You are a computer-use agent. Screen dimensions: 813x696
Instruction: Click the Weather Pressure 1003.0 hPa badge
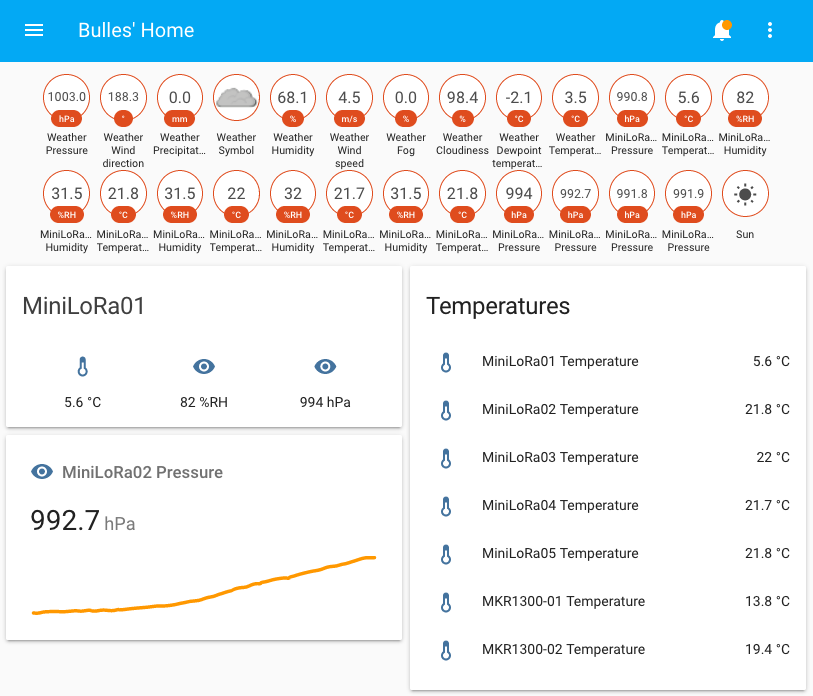click(66, 100)
